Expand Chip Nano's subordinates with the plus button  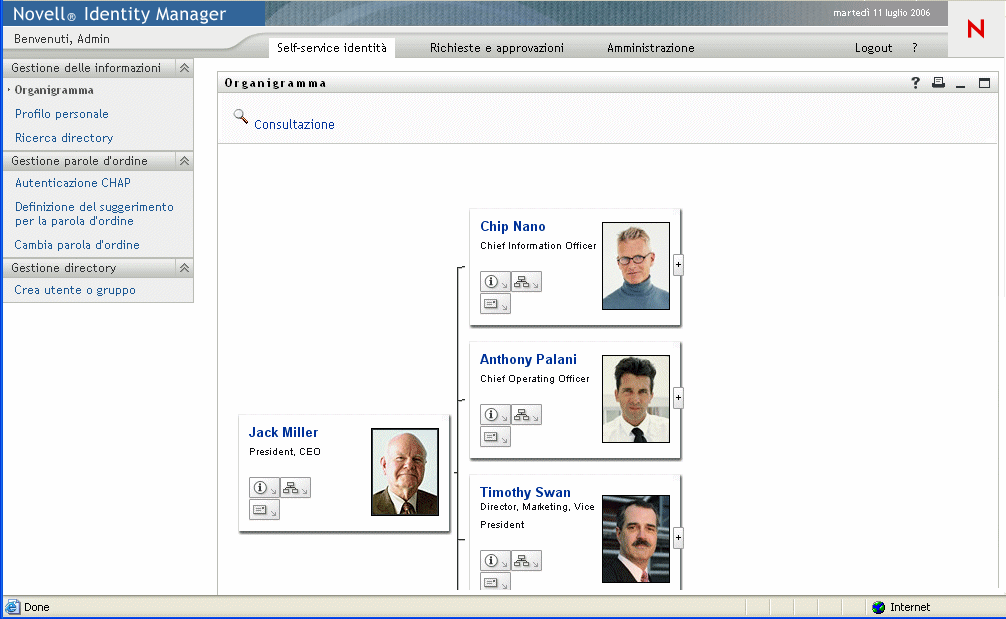tap(678, 265)
